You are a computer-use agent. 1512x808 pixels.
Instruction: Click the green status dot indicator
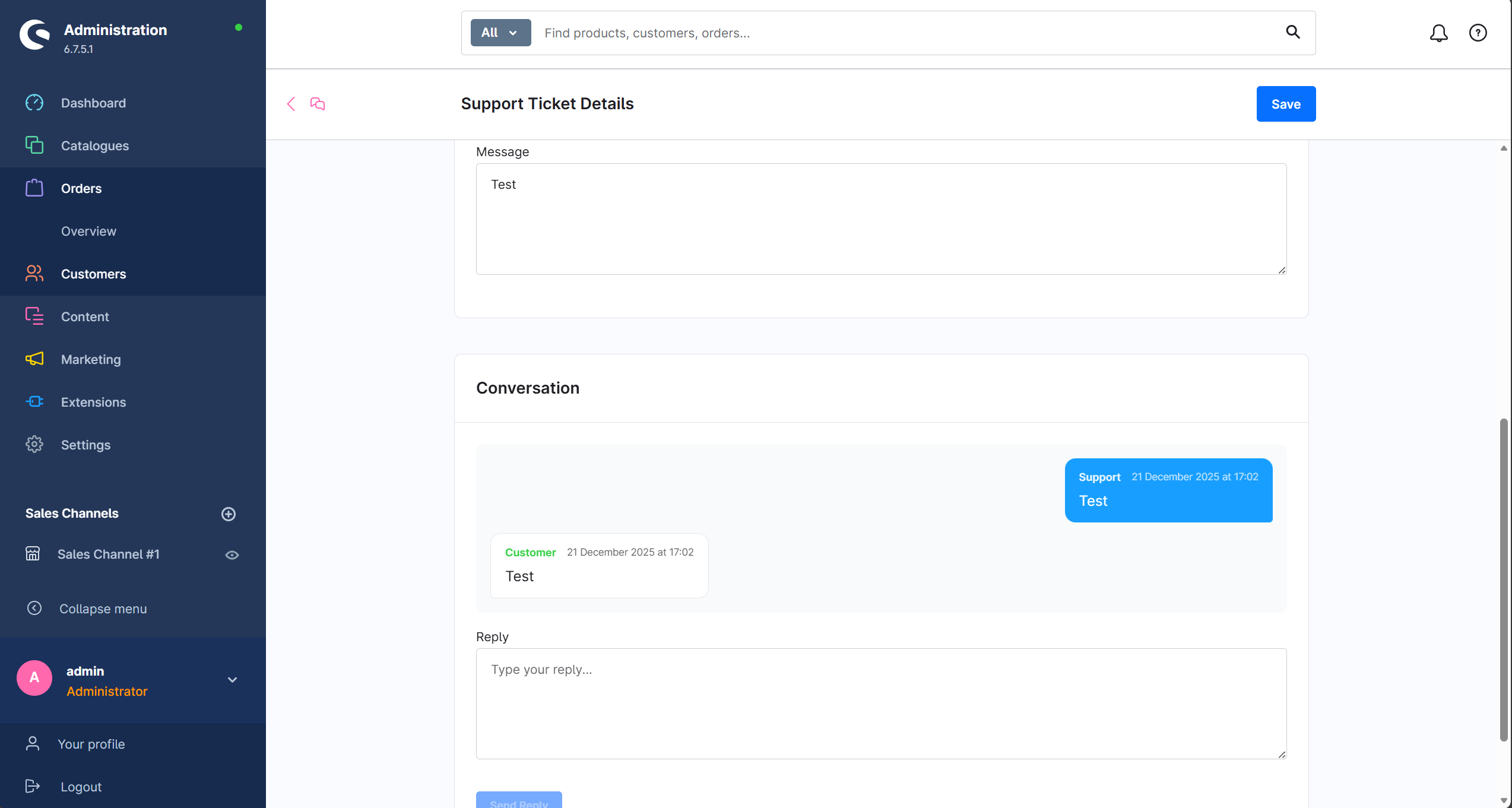pos(239,27)
